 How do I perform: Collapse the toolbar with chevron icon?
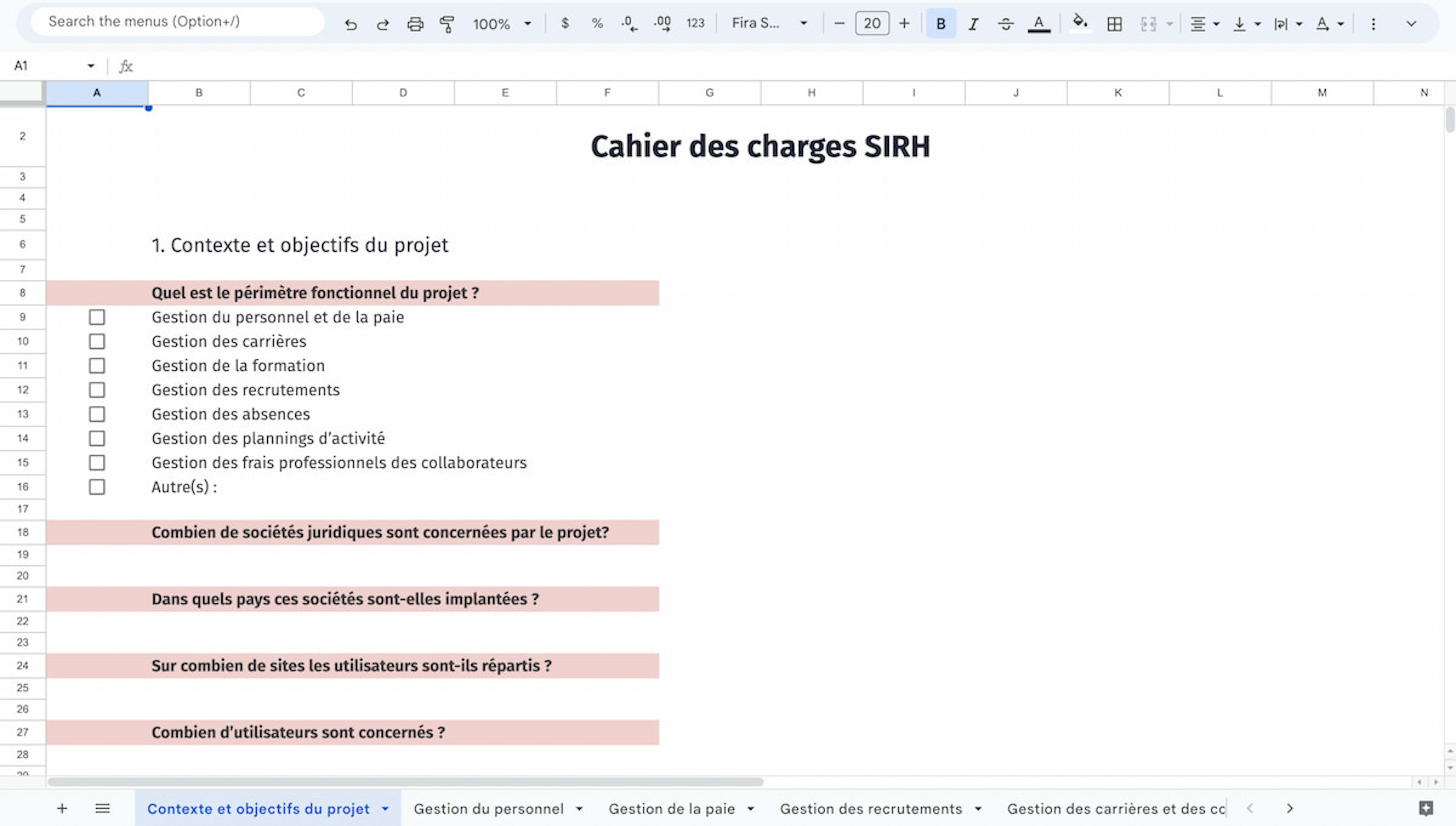(1411, 24)
